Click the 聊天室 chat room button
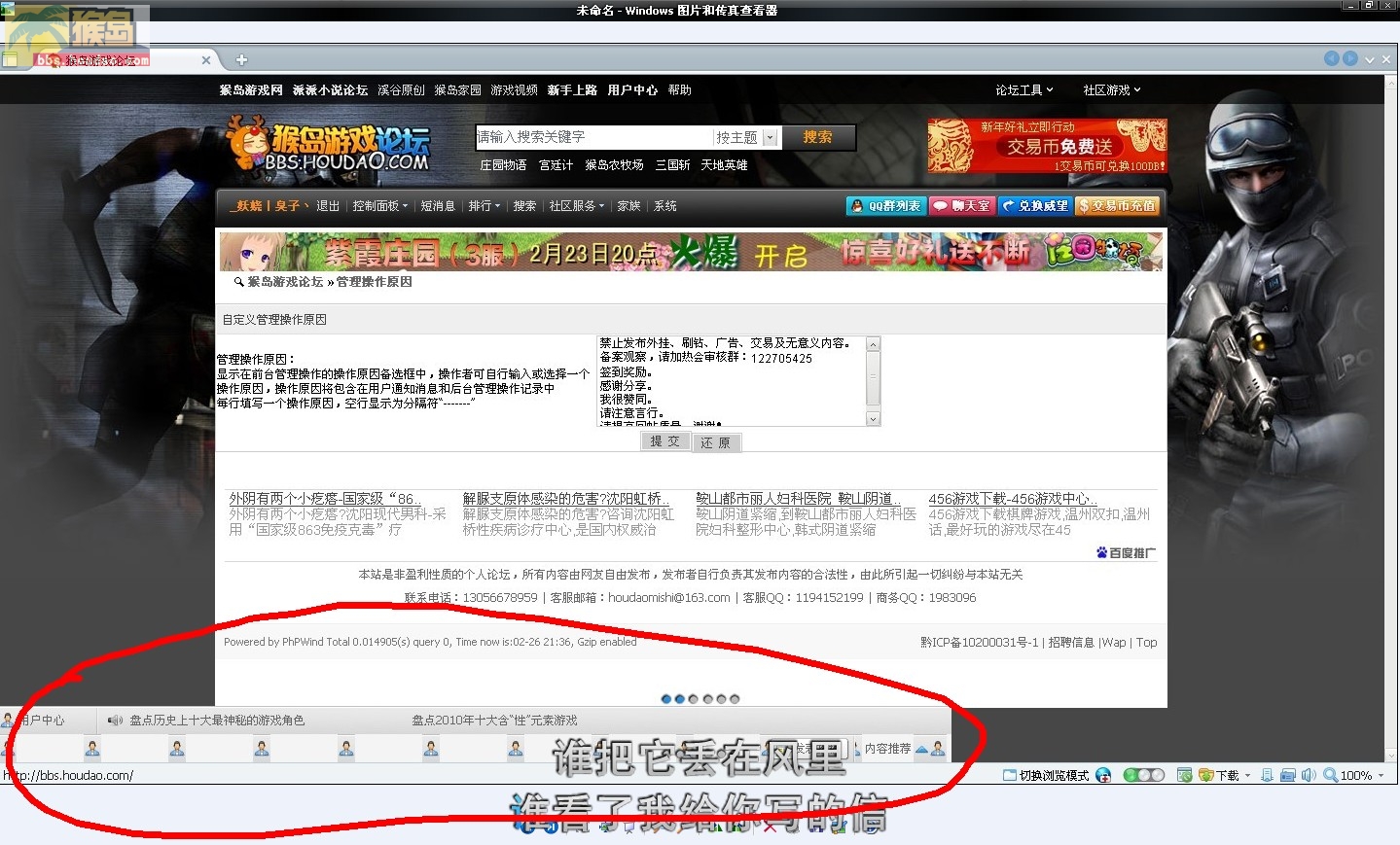The height and width of the screenshot is (845, 1400). click(961, 206)
